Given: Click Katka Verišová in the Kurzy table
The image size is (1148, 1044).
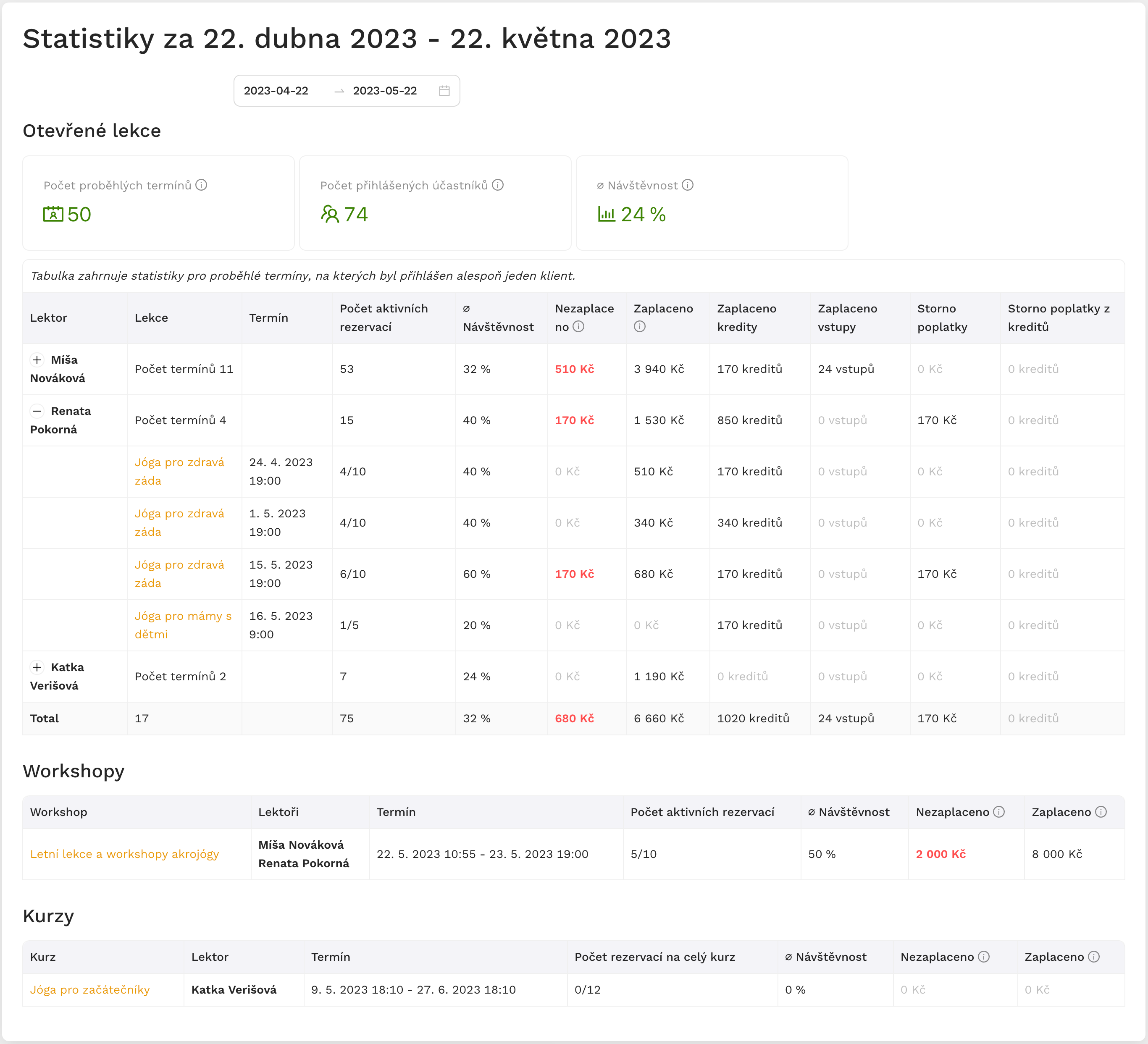Looking at the screenshot, I should [234, 989].
